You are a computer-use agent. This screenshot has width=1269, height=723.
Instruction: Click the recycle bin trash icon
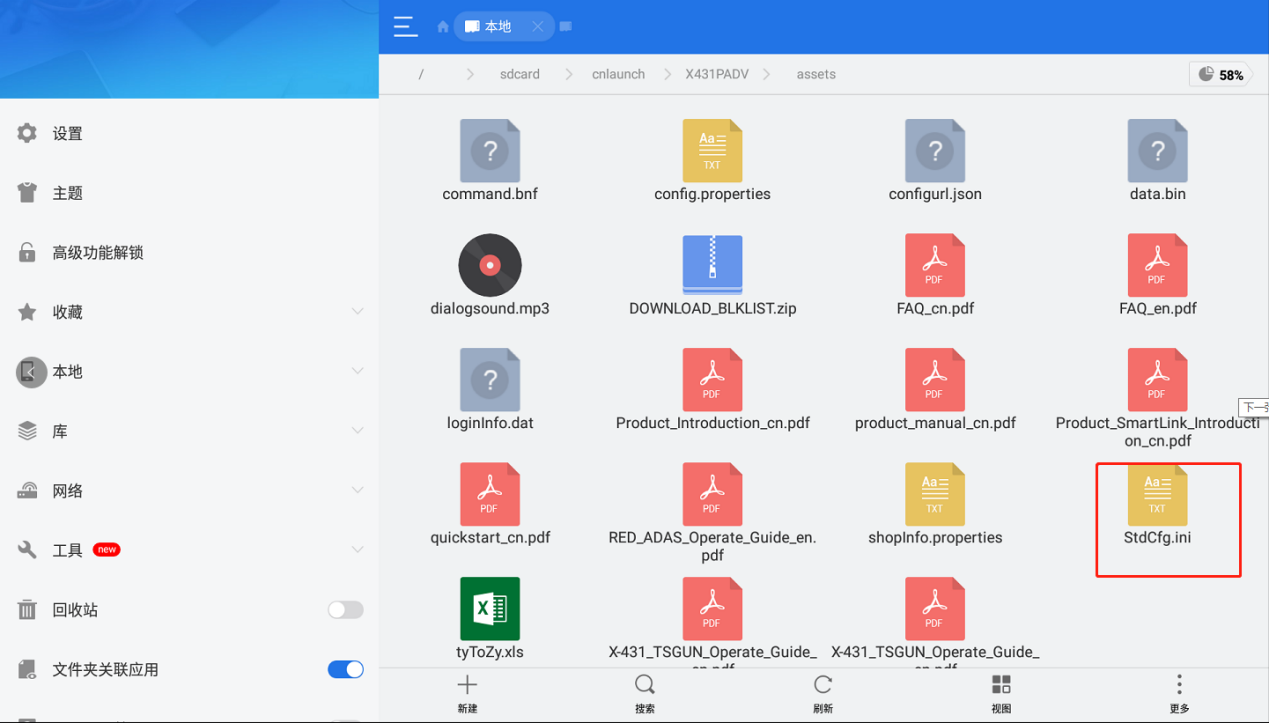pyautogui.click(x=27, y=610)
